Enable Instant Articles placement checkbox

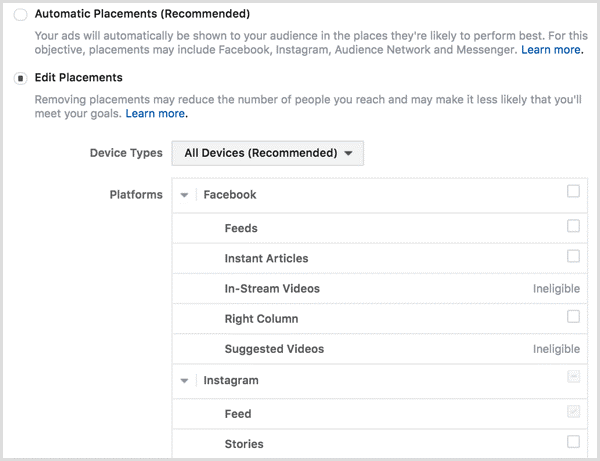(x=573, y=256)
